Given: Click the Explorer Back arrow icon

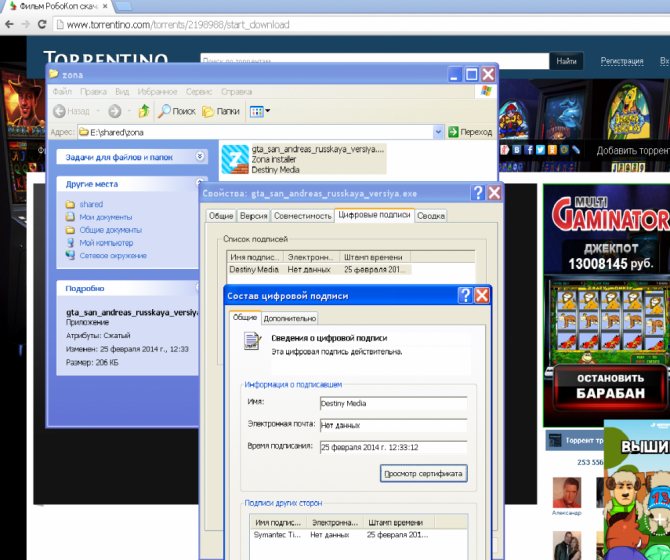Looking at the screenshot, I should tap(59, 111).
